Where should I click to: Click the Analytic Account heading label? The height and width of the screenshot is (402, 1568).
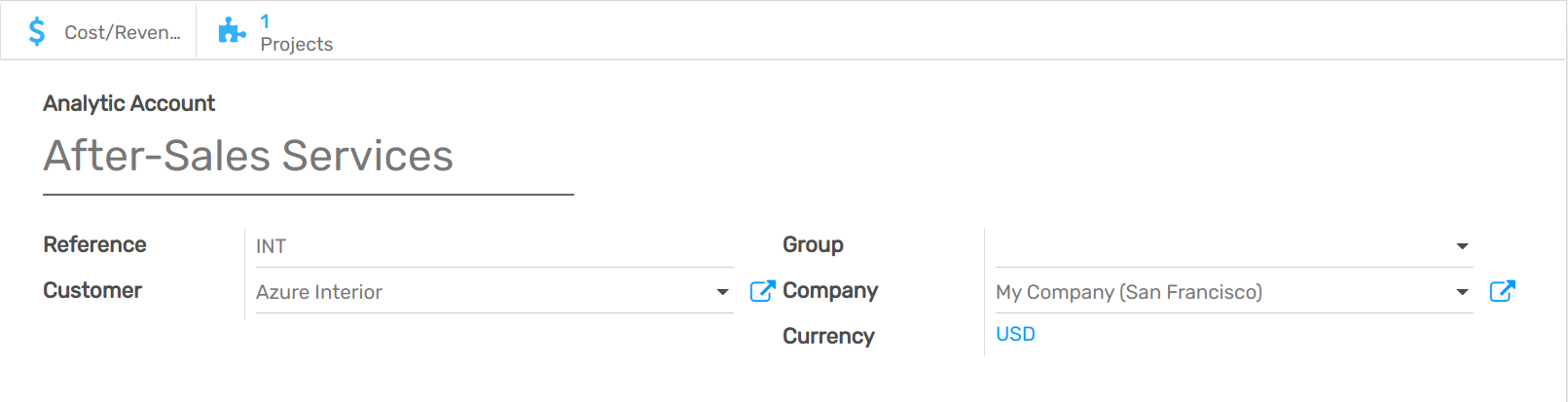pyautogui.click(x=128, y=103)
